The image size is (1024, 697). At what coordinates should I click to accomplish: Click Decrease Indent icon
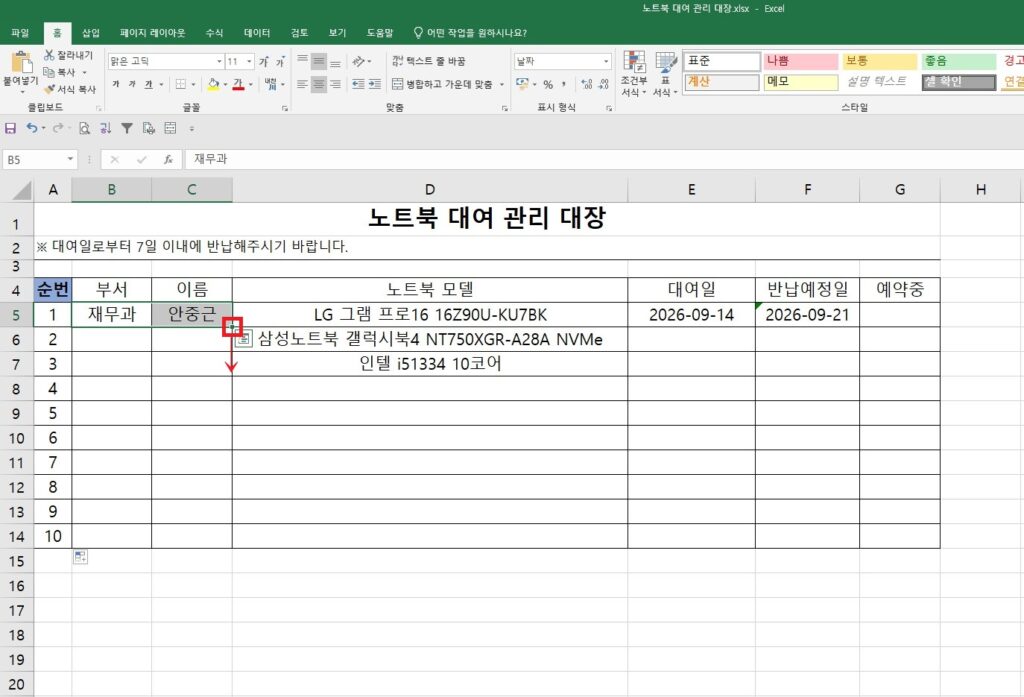pos(358,84)
